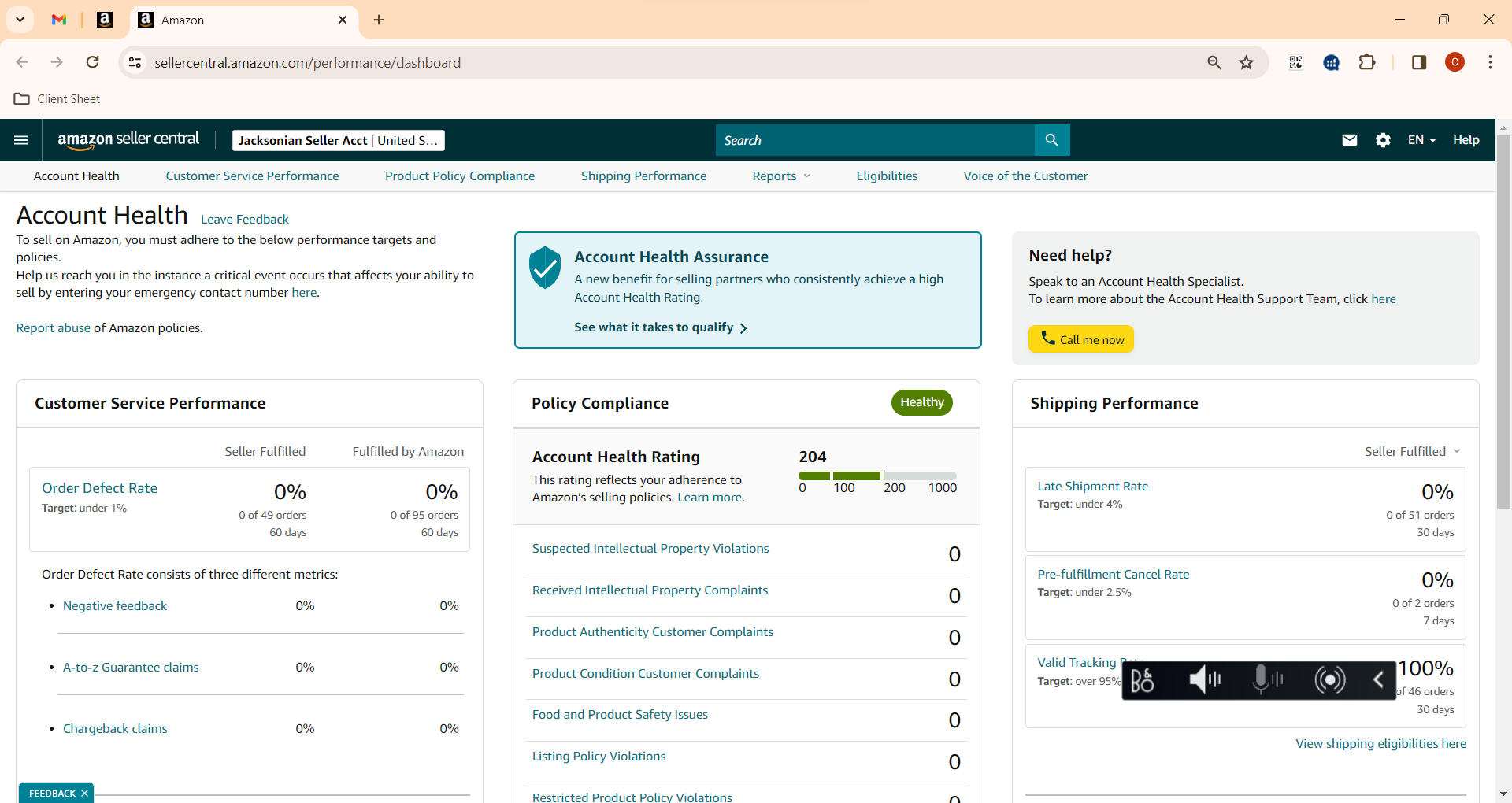The height and width of the screenshot is (803, 1512).
Task: Open the Seller Central hamburger menu
Action: [x=21, y=140]
